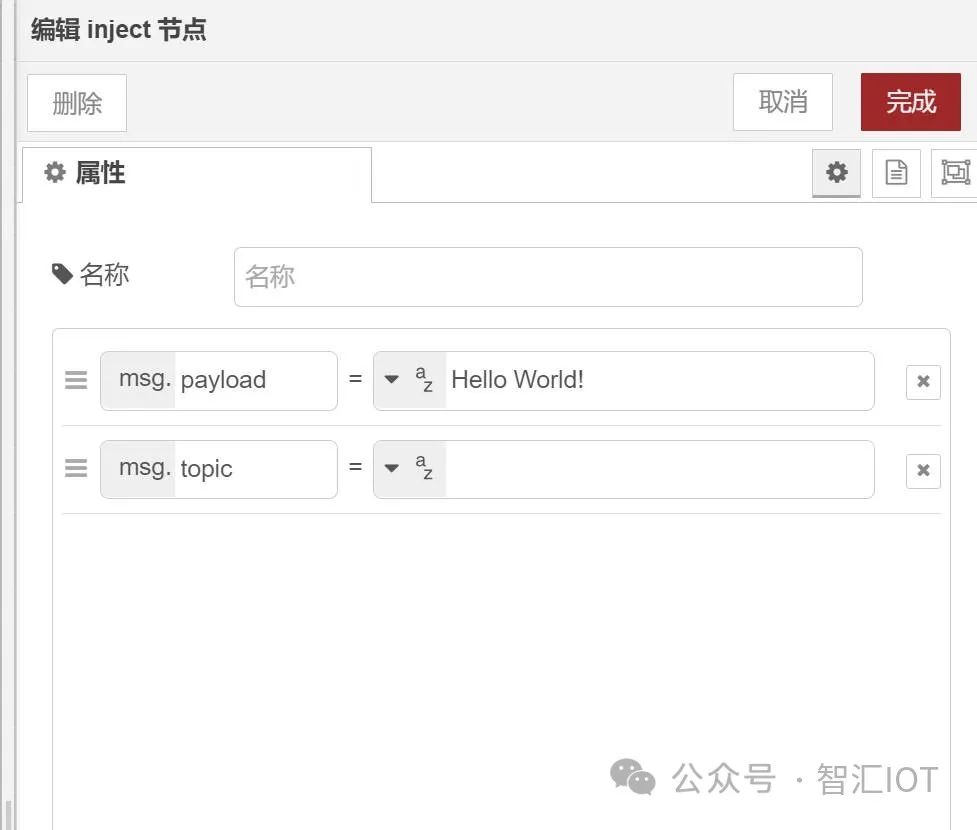Image resolution: width=977 pixels, height=830 pixels.
Task: Grab the payload row reorder handle
Action: click(x=76, y=379)
